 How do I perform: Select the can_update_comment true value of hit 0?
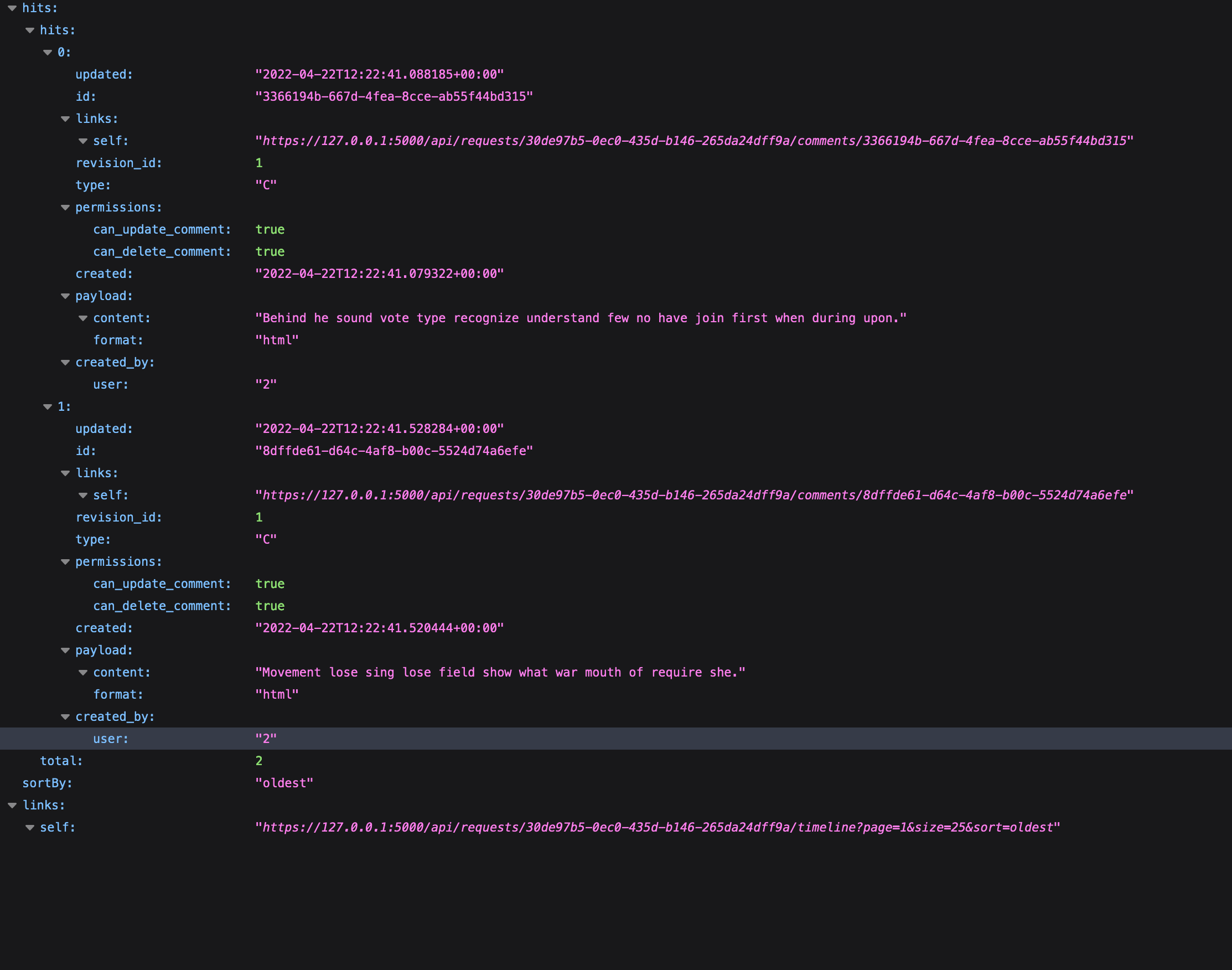click(270, 229)
